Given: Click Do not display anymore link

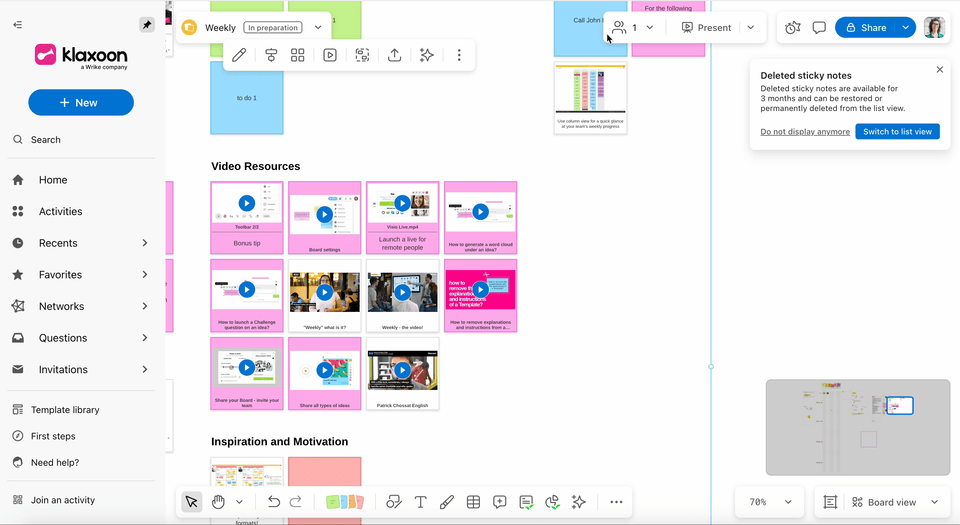Looking at the screenshot, I should (805, 132).
